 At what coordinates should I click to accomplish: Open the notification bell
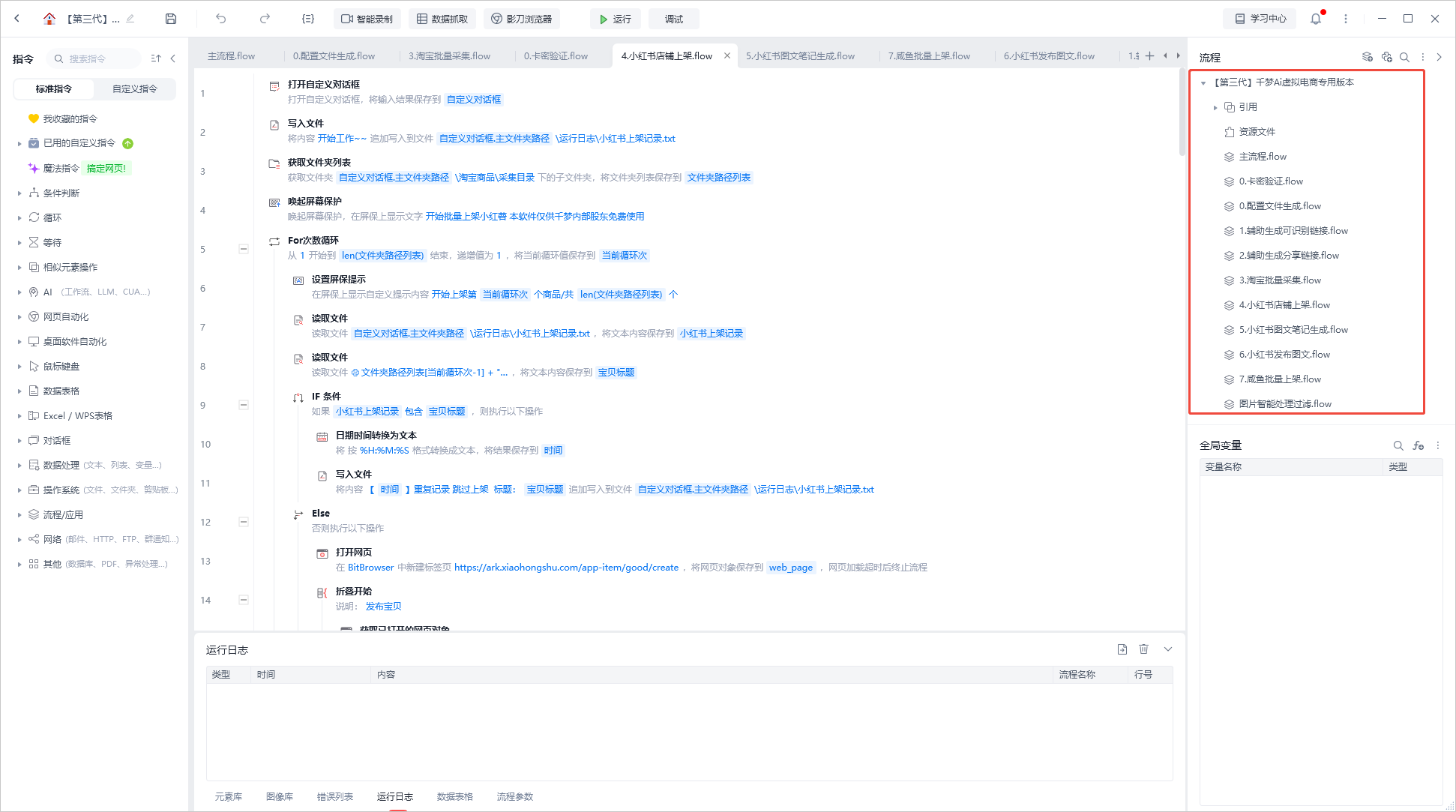pos(1316,19)
